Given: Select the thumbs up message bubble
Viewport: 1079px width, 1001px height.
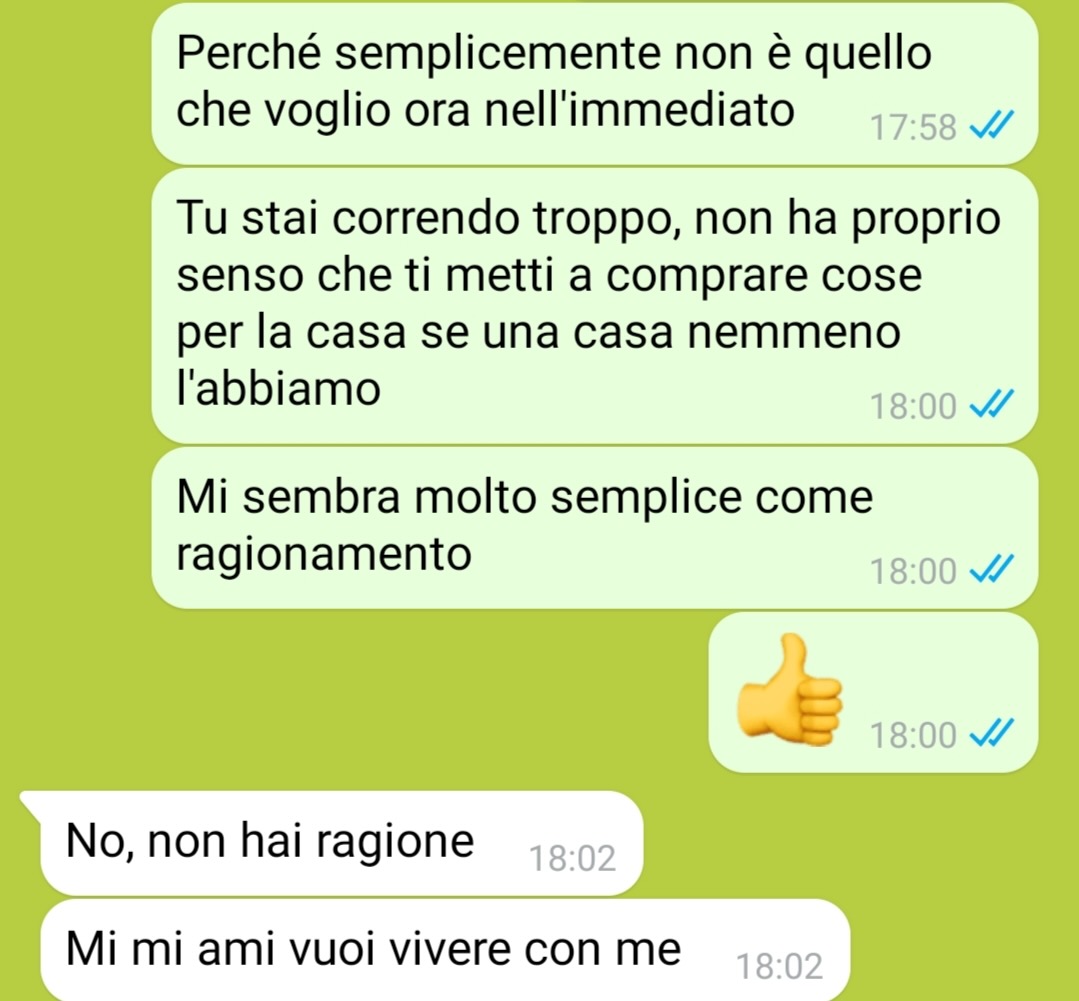Looking at the screenshot, I should click(x=873, y=692).
